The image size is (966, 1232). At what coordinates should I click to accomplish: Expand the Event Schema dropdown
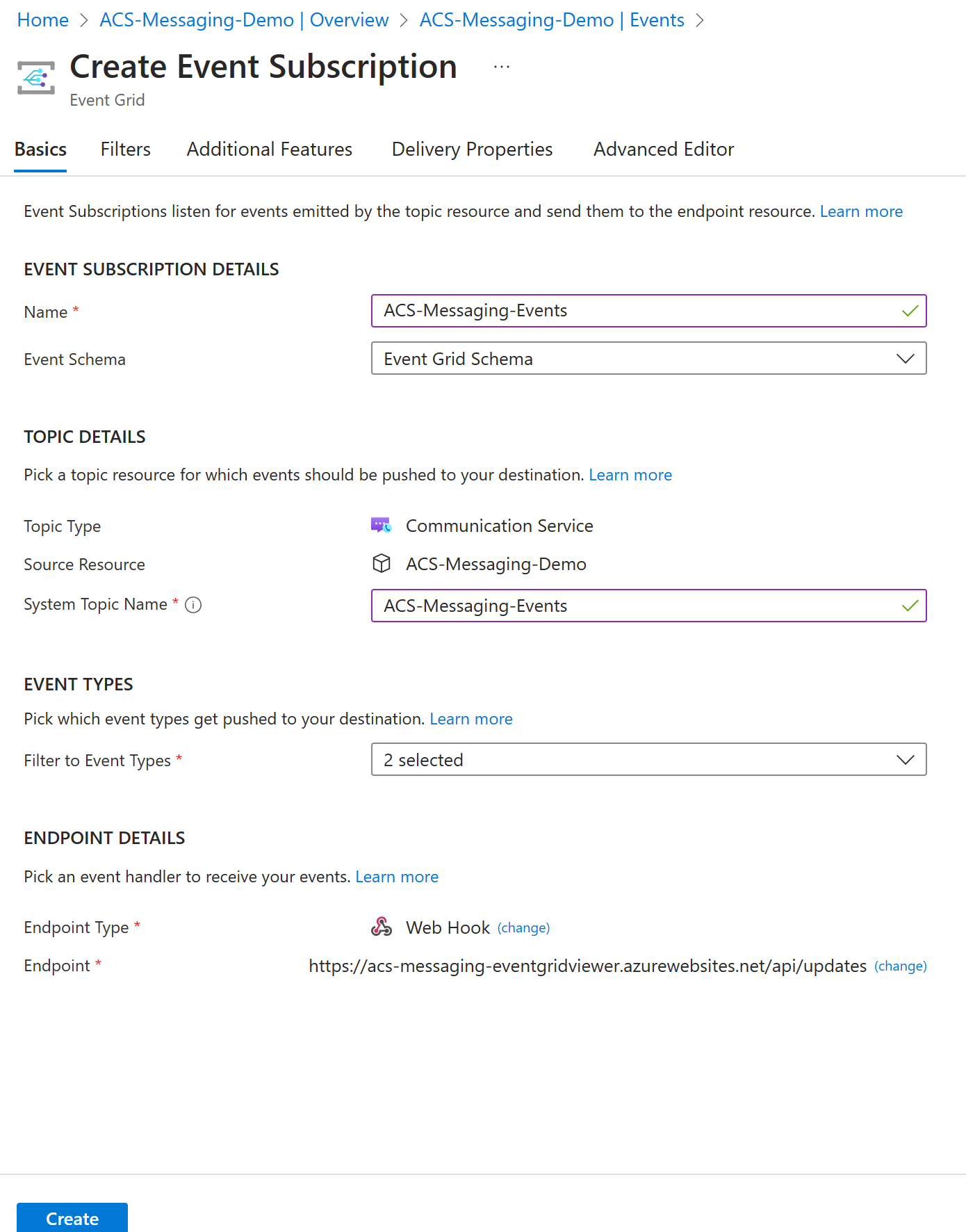point(648,358)
